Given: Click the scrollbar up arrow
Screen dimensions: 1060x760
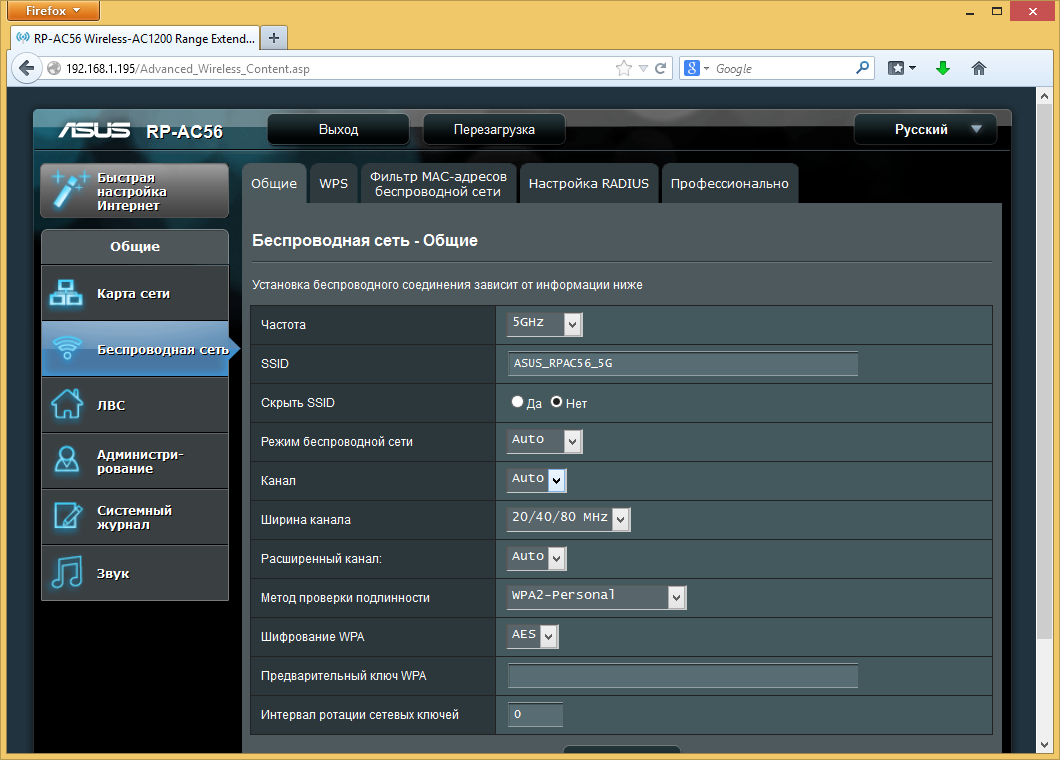Looking at the screenshot, I should coord(1044,95).
